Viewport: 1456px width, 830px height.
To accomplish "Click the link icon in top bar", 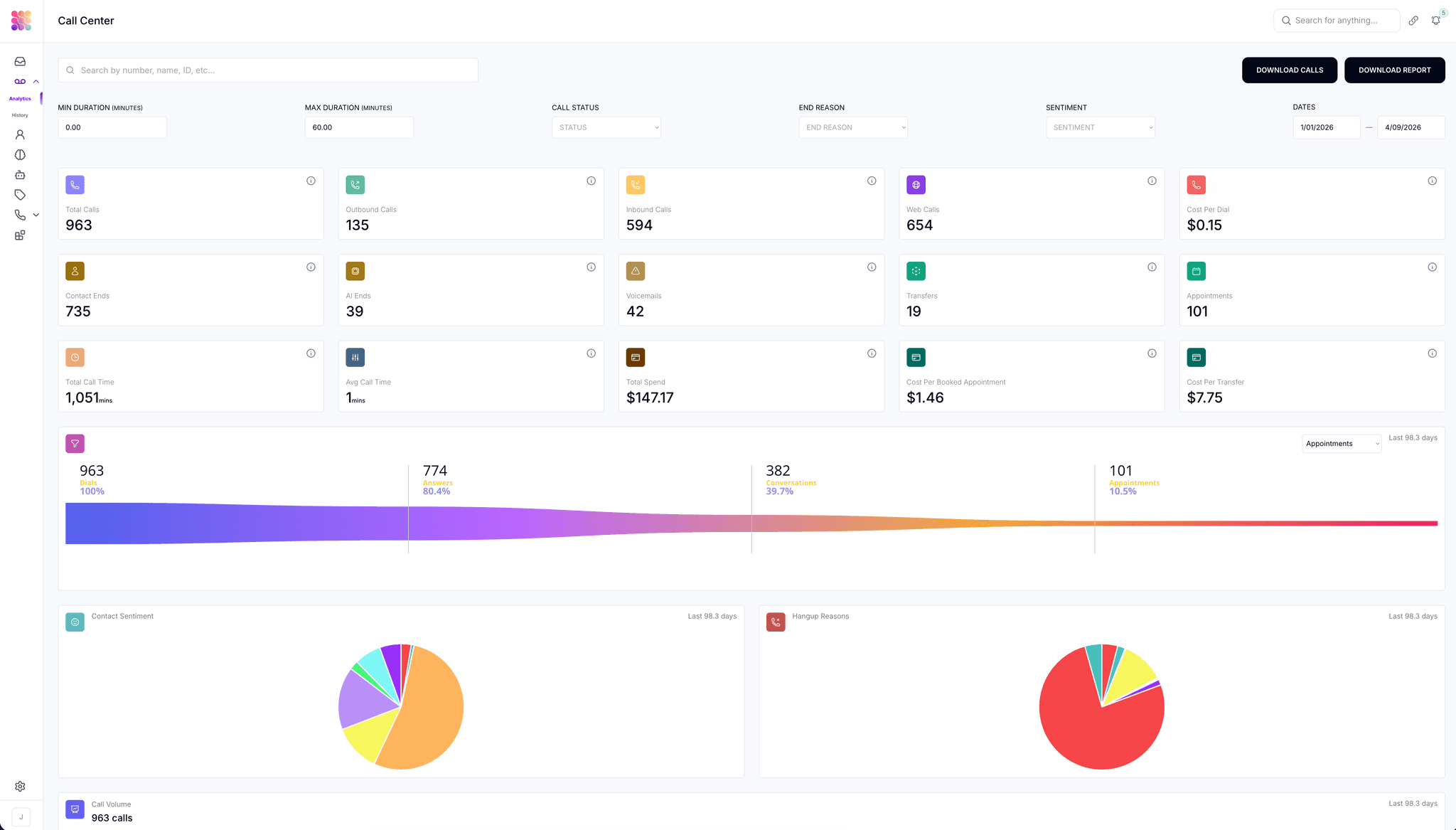I will tap(1413, 20).
